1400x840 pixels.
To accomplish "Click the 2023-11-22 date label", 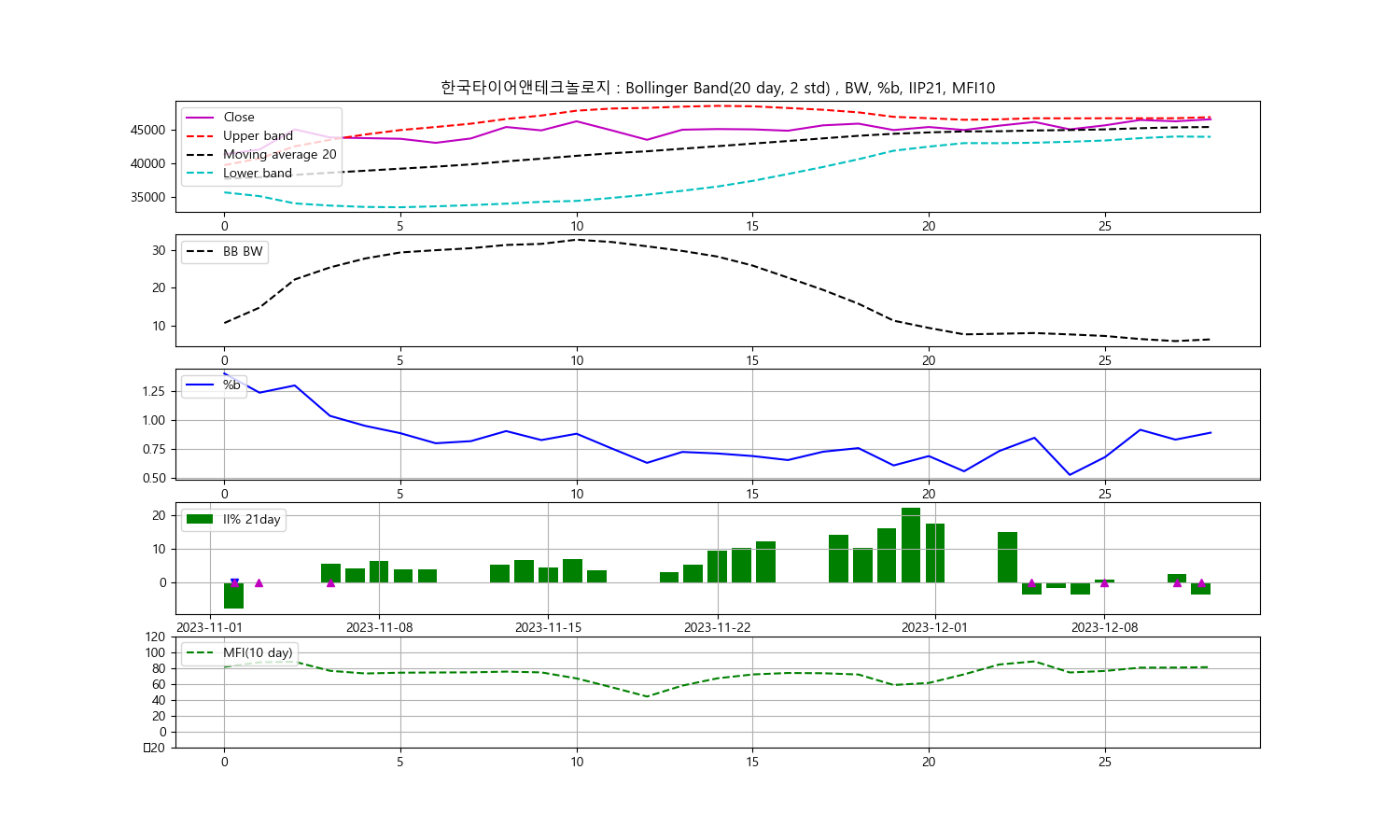I will click(718, 628).
